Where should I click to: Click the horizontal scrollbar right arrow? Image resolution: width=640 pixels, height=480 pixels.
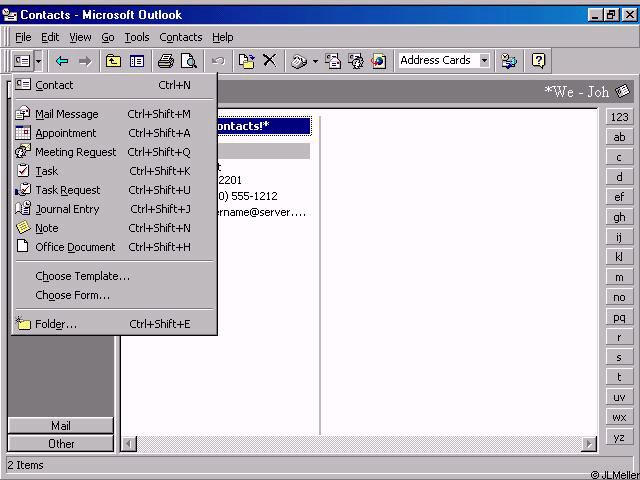click(x=589, y=443)
